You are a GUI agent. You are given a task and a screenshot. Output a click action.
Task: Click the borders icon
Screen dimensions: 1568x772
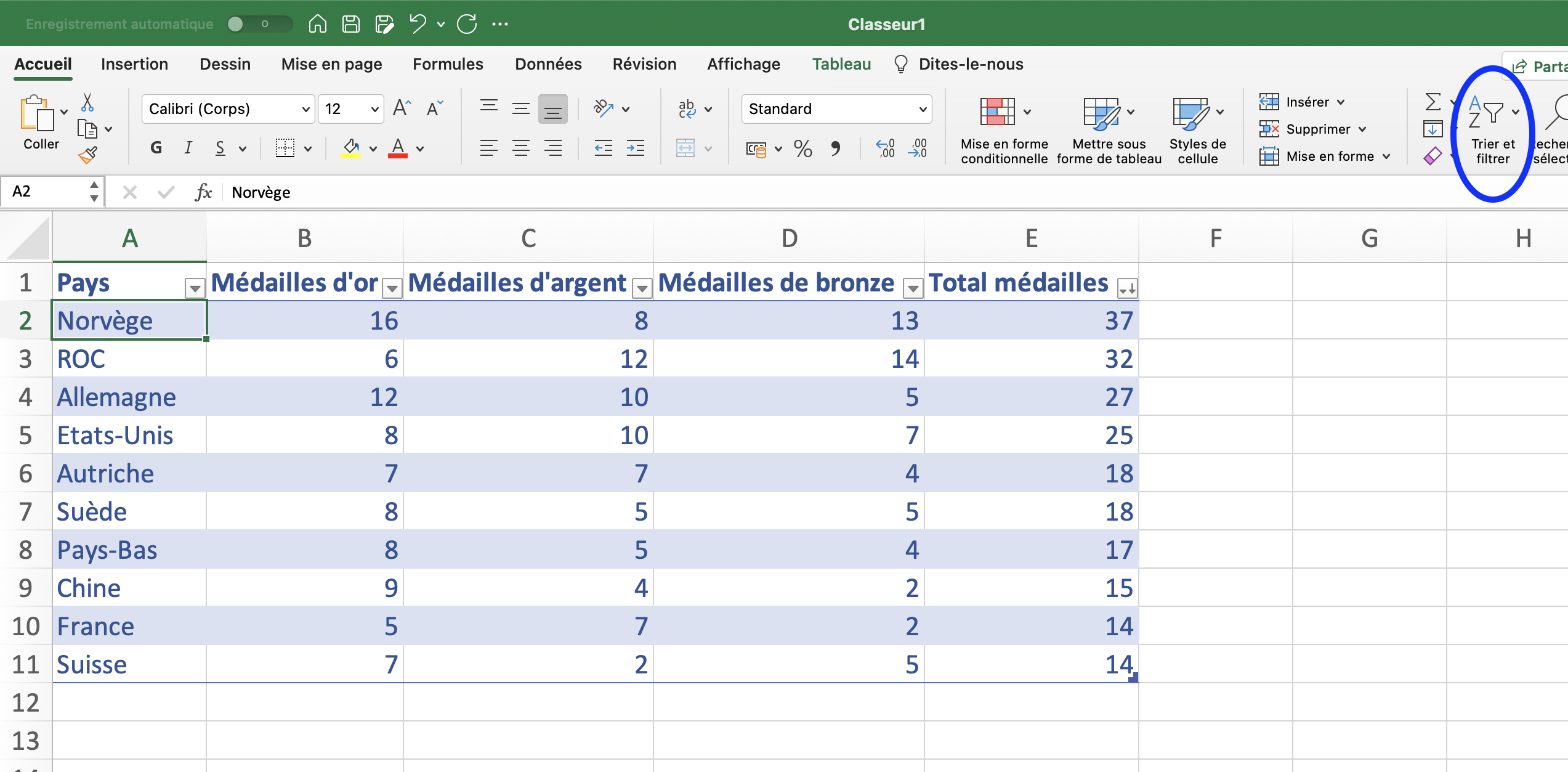point(285,148)
